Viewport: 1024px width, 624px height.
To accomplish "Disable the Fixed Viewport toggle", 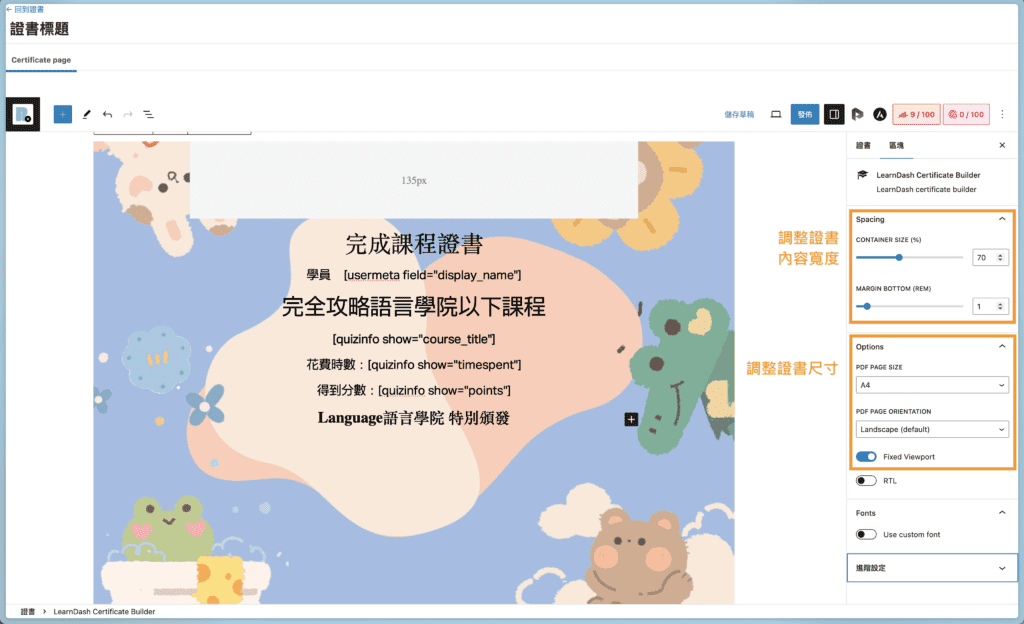I will 867,456.
